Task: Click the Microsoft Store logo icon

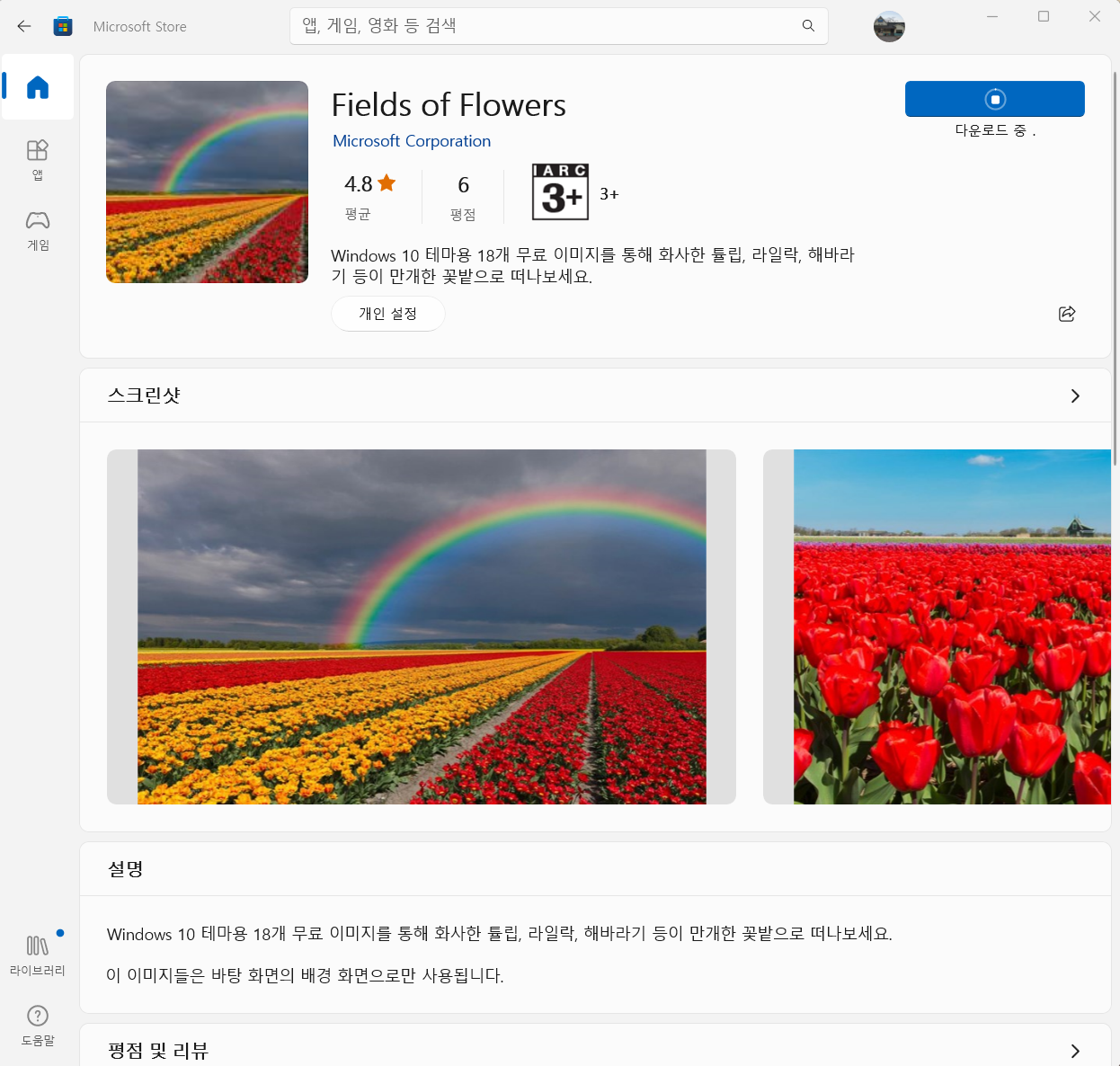Action: pyautogui.click(x=63, y=26)
